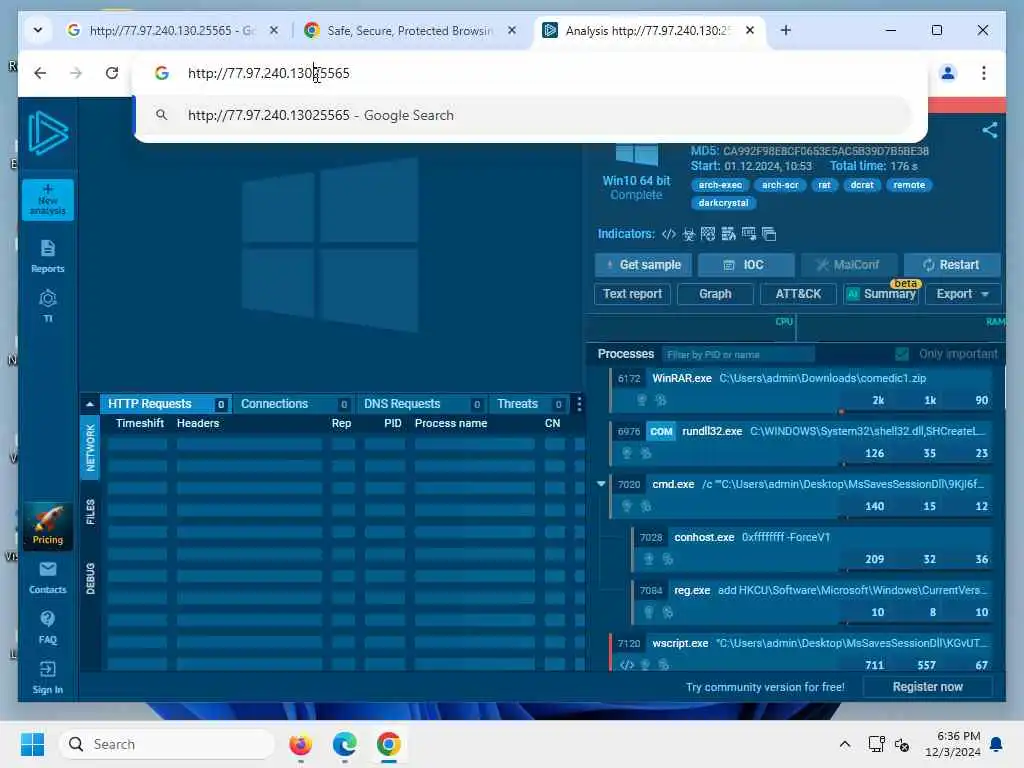Reload the page in Chrome
The width and height of the screenshot is (1024, 768).
(112, 73)
